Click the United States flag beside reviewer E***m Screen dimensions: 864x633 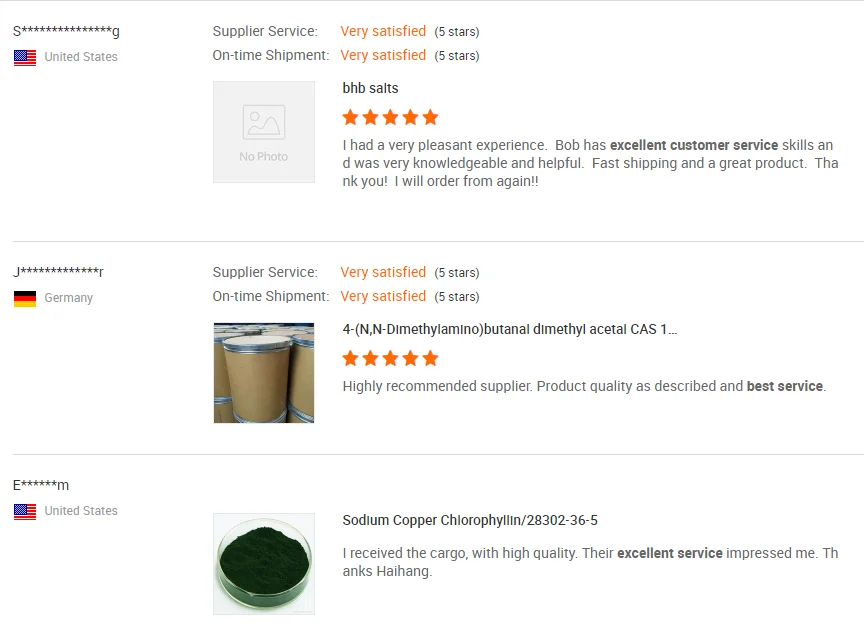point(25,511)
